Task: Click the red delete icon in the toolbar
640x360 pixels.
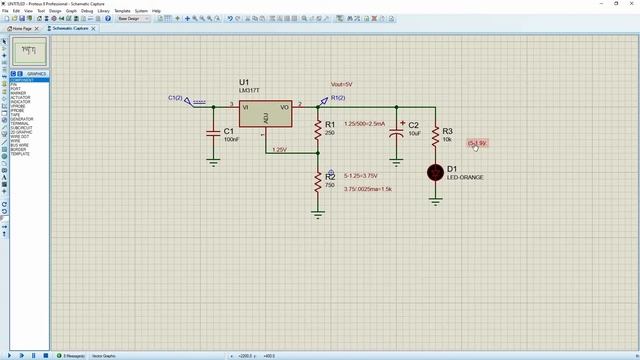Action: pos(374,18)
